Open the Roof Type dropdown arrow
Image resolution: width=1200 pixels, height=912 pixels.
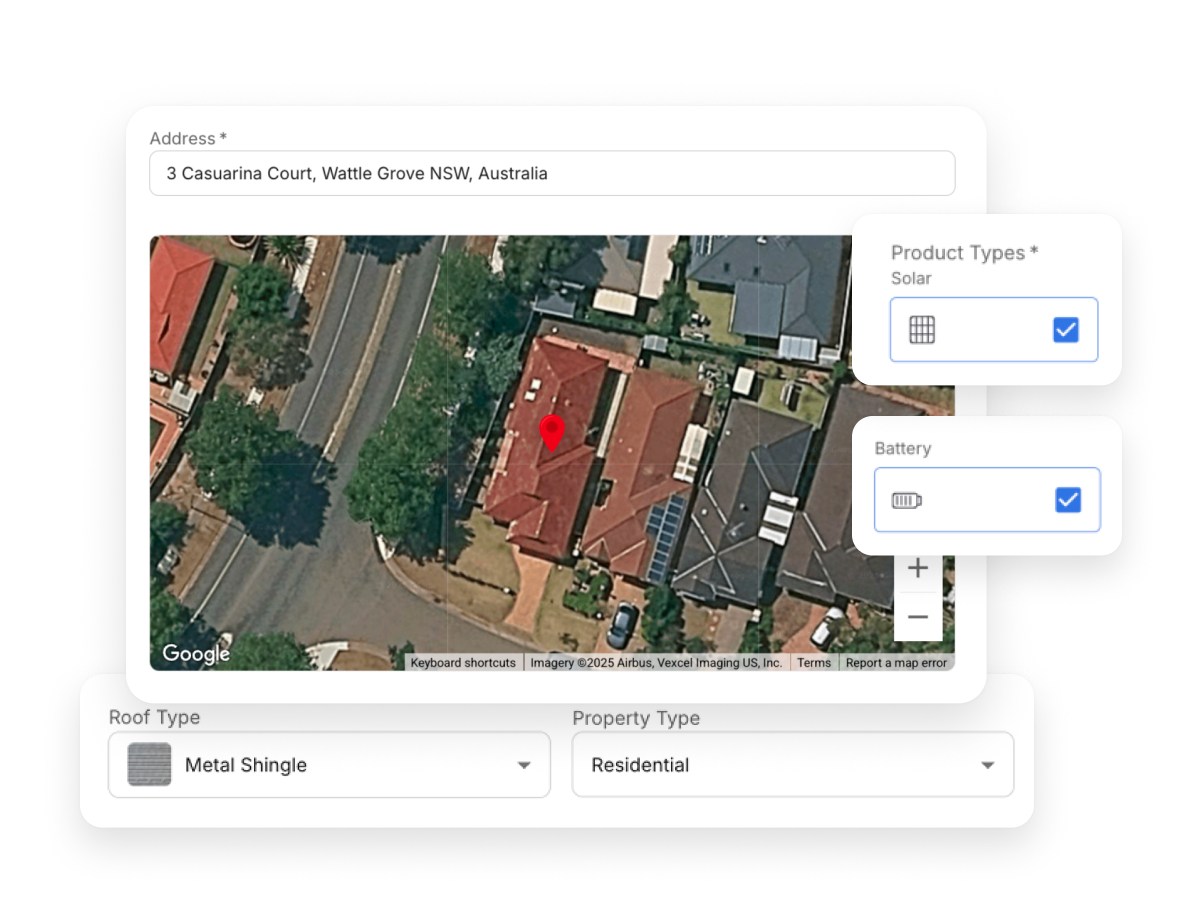pyautogui.click(x=523, y=766)
